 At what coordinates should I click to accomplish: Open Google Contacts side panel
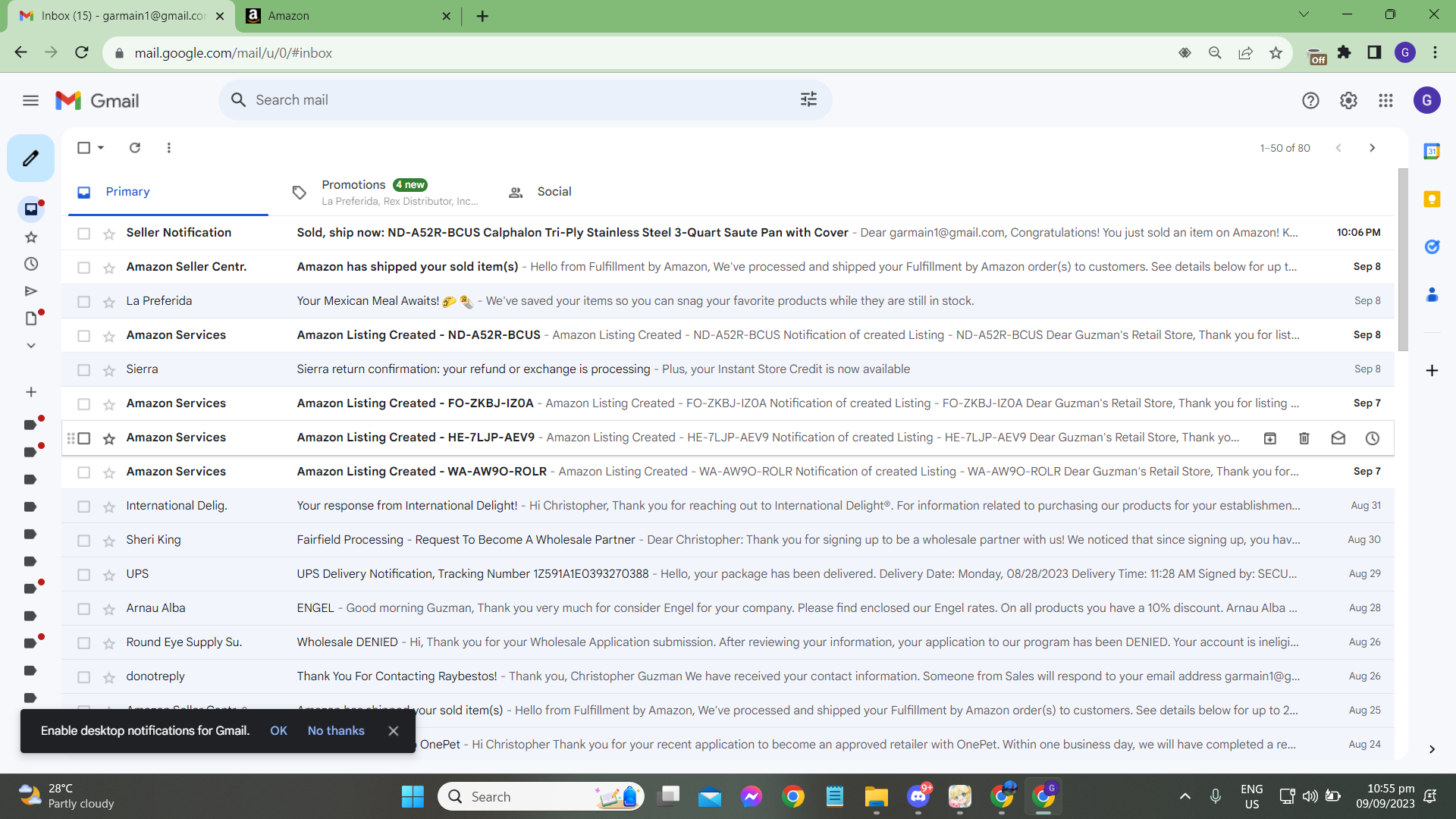click(1432, 294)
